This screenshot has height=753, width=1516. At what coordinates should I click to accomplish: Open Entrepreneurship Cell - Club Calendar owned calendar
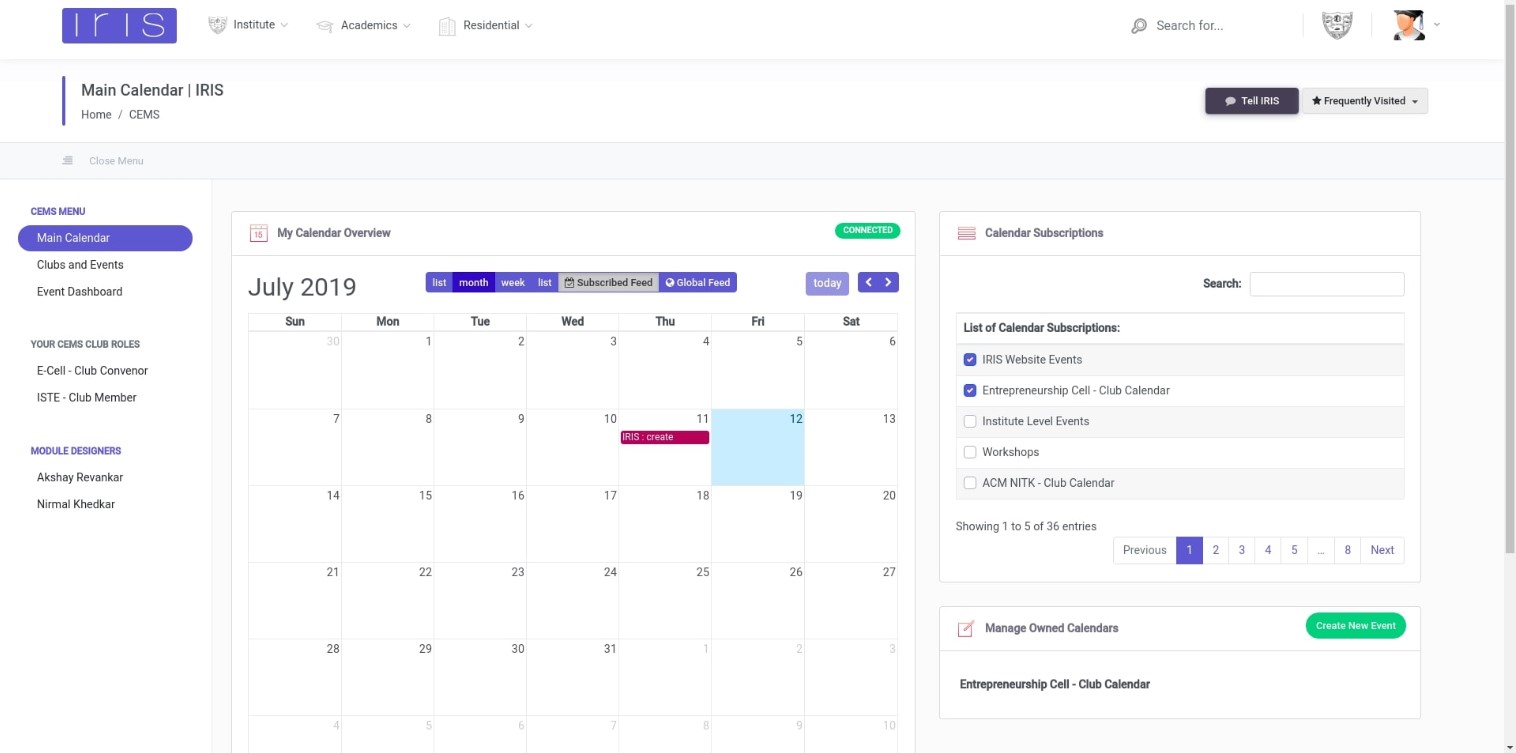pos(1054,685)
